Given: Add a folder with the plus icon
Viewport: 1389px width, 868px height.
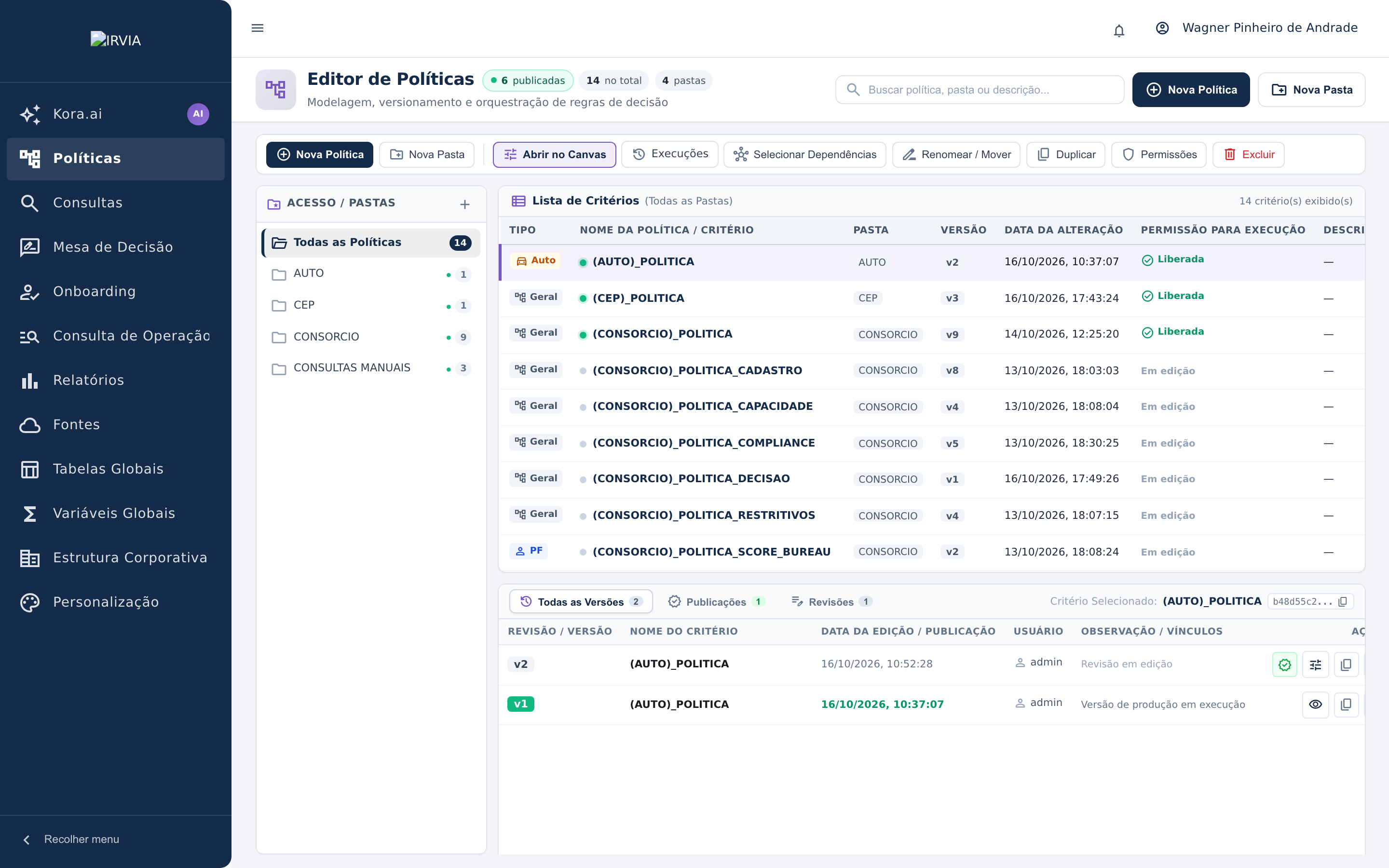Looking at the screenshot, I should tap(465, 204).
